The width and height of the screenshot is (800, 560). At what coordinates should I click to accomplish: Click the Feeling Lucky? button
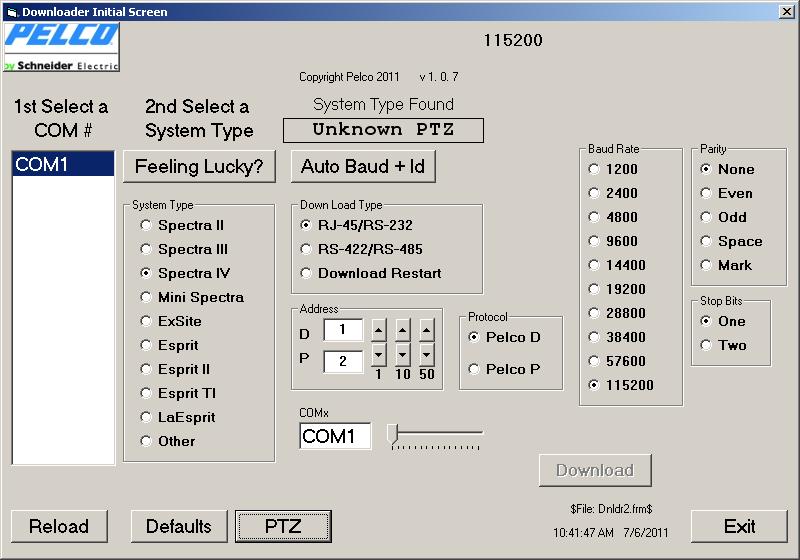pos(199,166)
